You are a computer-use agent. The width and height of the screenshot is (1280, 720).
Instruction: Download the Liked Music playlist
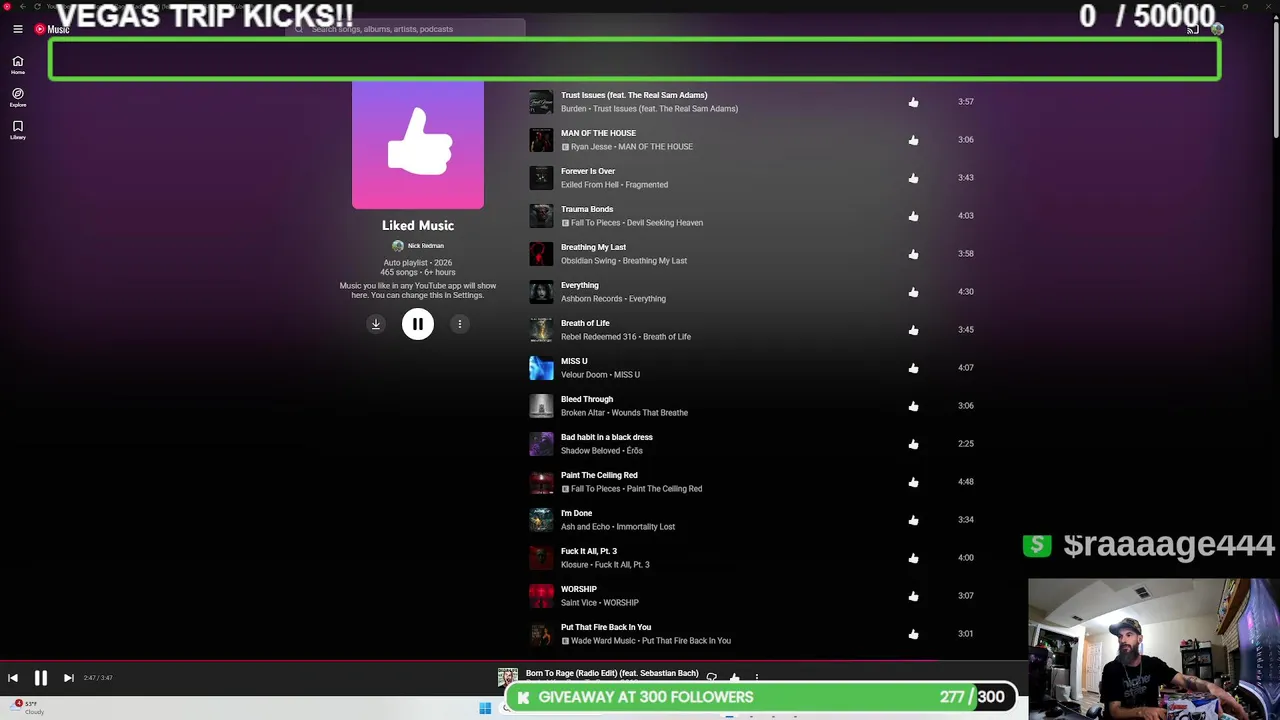tap(376, 324)
